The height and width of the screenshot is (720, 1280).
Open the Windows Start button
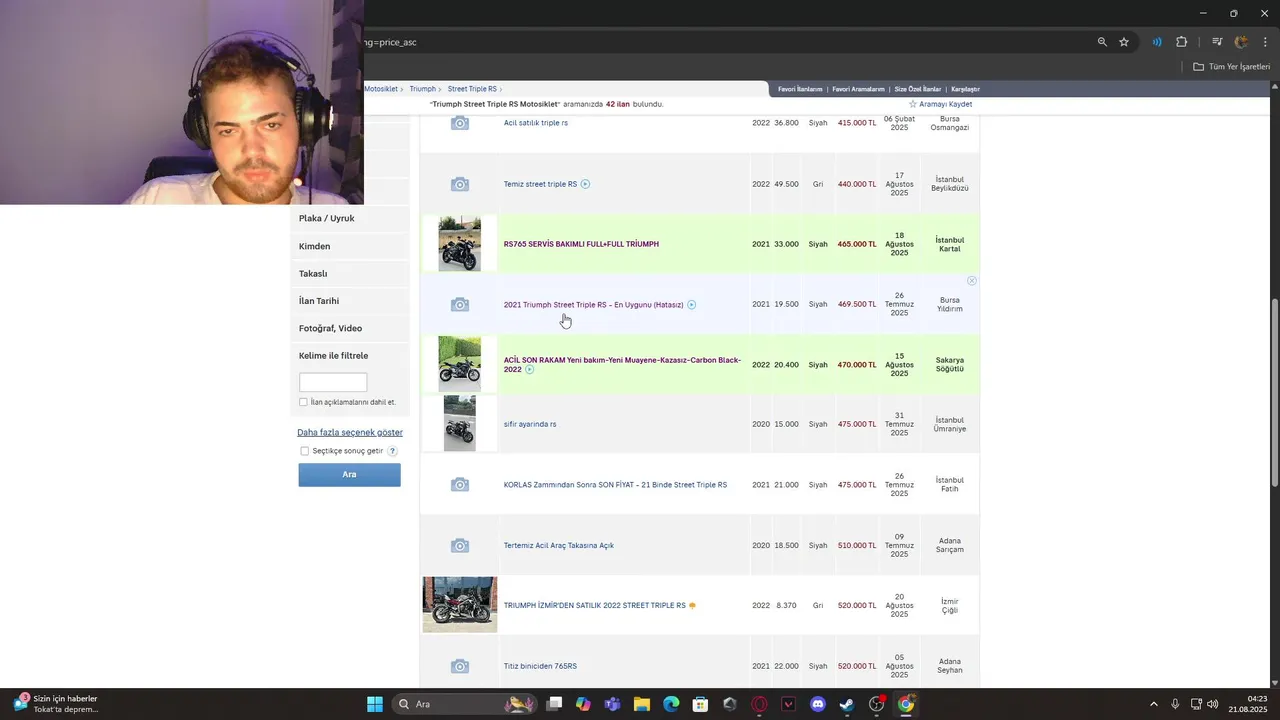coord(375,704)
